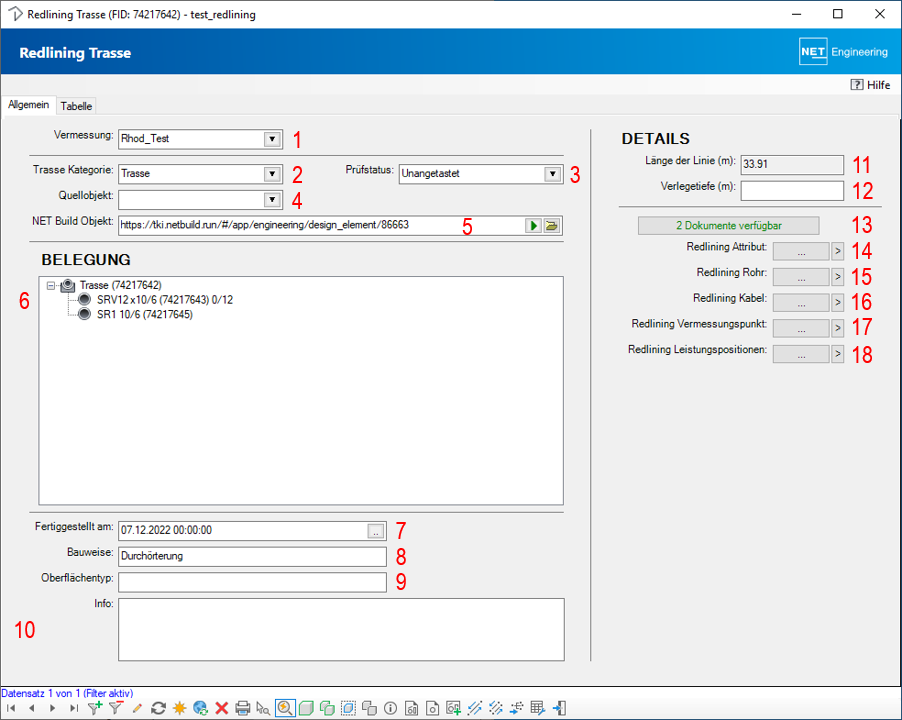This screenshot has width=902, height=720.
Task: Click the Redlining Leistungspositionen ellipsis button
Action: [801, 354]
